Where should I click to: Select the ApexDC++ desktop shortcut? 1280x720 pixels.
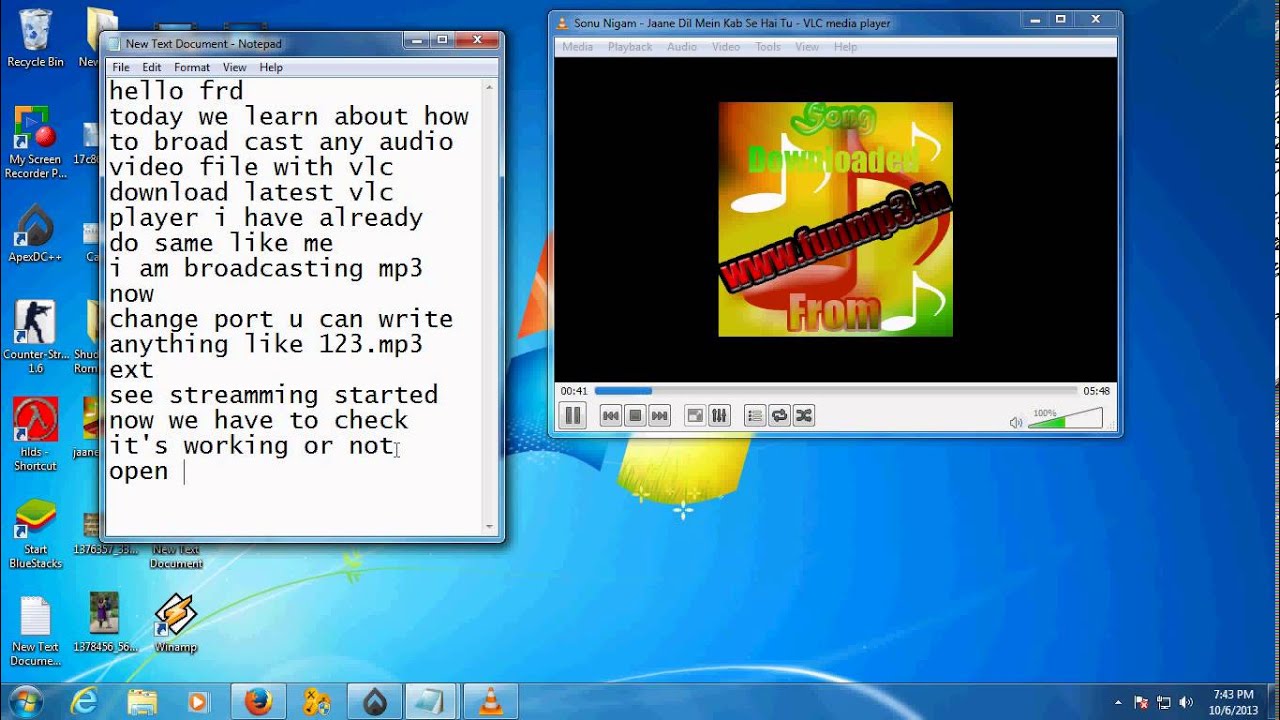pos(35,233)
